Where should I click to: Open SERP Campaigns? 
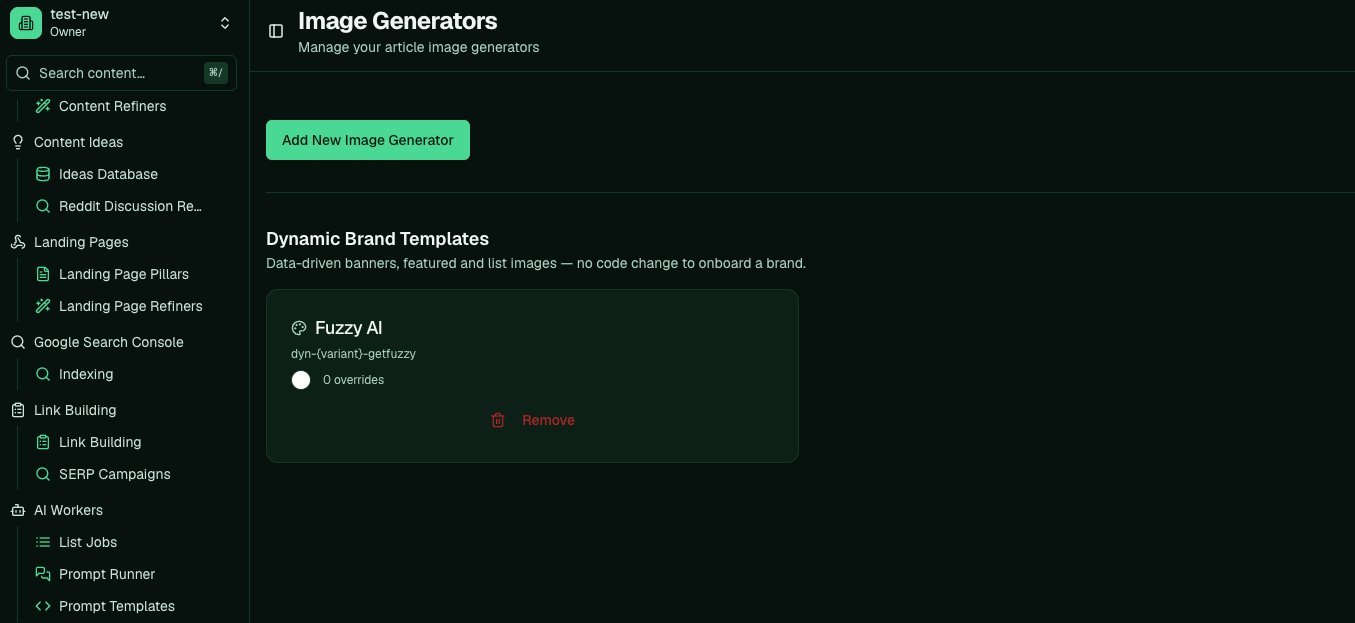click(115, 474)
